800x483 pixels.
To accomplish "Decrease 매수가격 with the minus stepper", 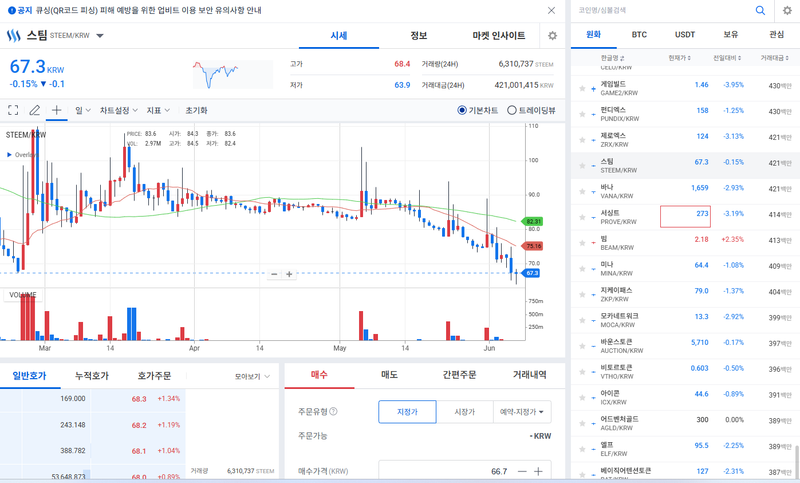I will [x=522, y=471].
